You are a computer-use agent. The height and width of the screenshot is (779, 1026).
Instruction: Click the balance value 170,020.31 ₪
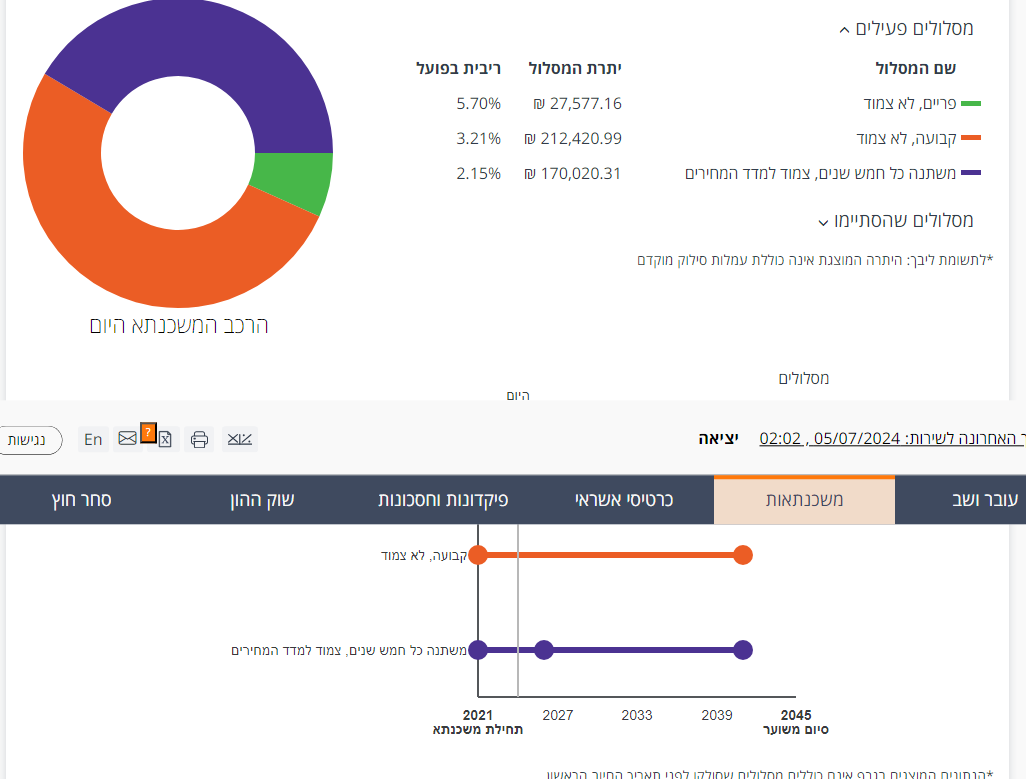(x=573, y=173)
